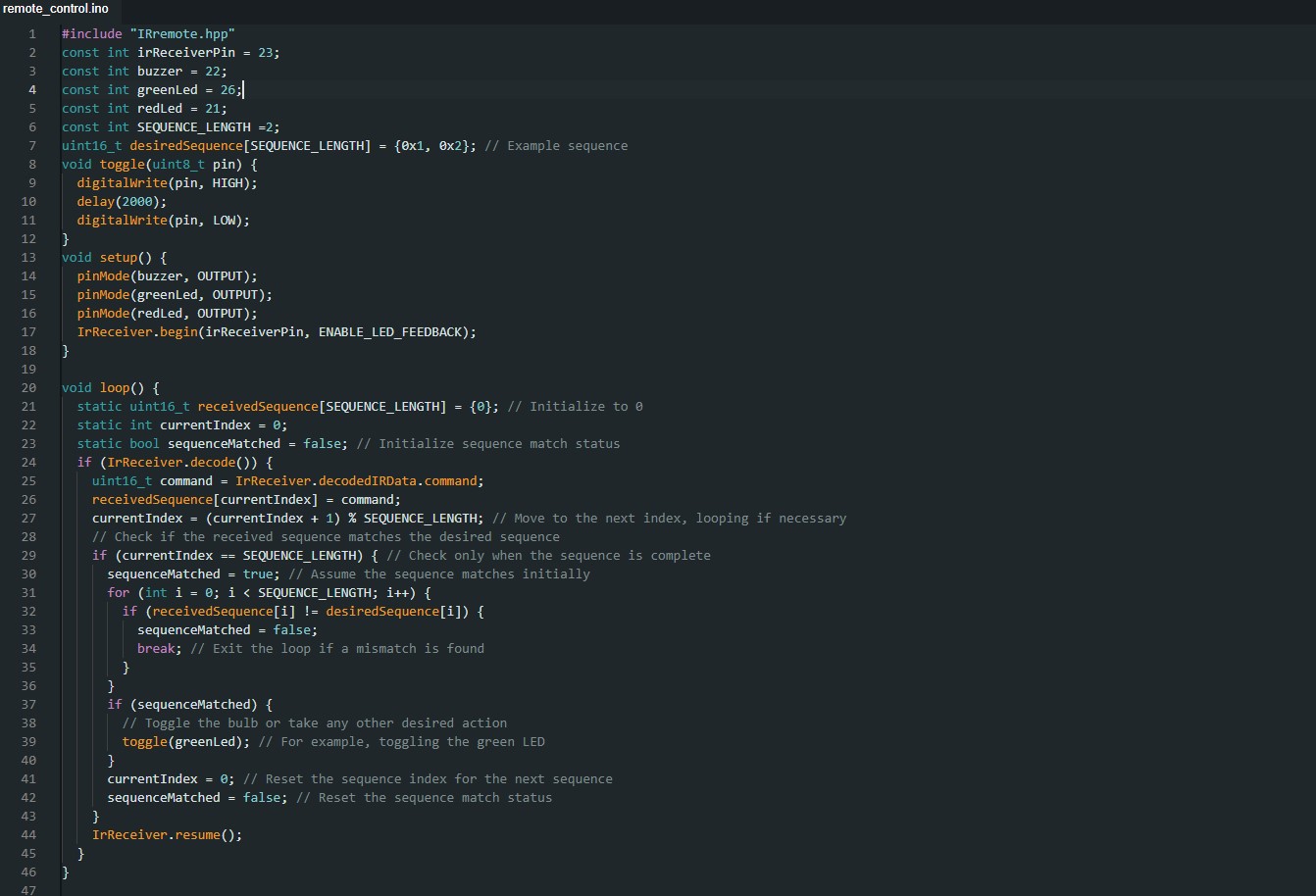The width and height of the screenshot is (1316, 896).
Task: Click "// Initialize sequence match status" comment
Action: 488,443
